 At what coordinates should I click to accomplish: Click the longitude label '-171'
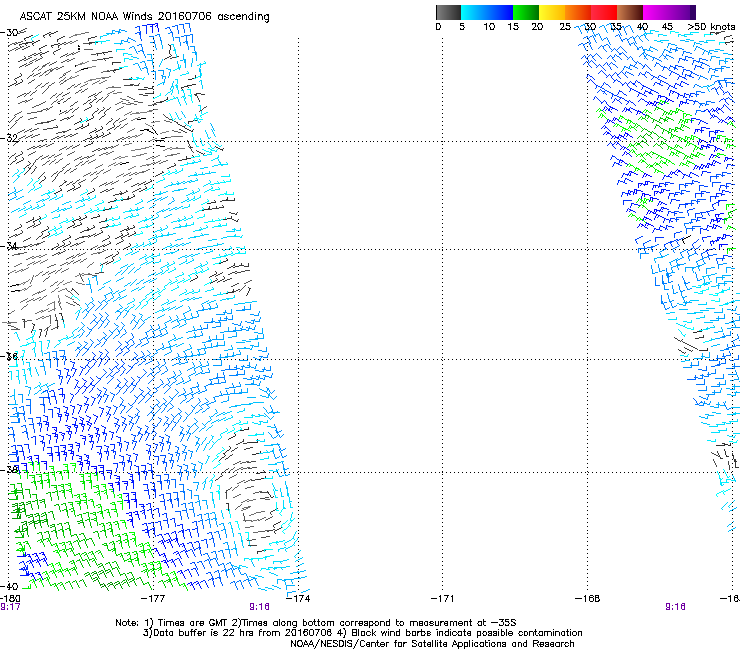click(x=442, y=599)
